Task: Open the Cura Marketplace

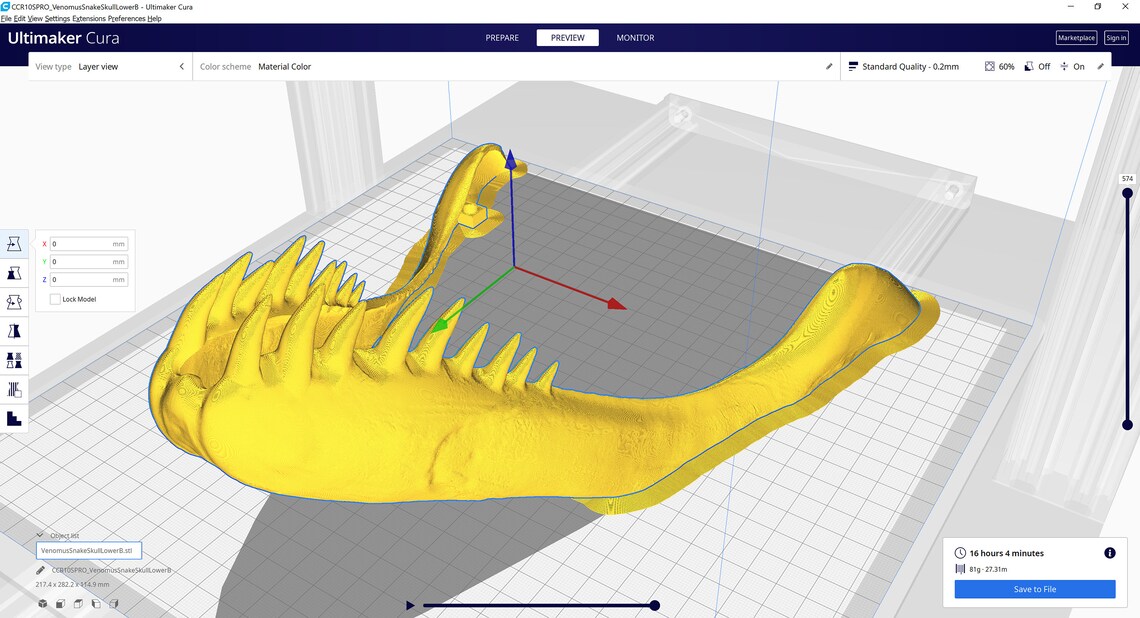Action: click(x=1075, y=37)
